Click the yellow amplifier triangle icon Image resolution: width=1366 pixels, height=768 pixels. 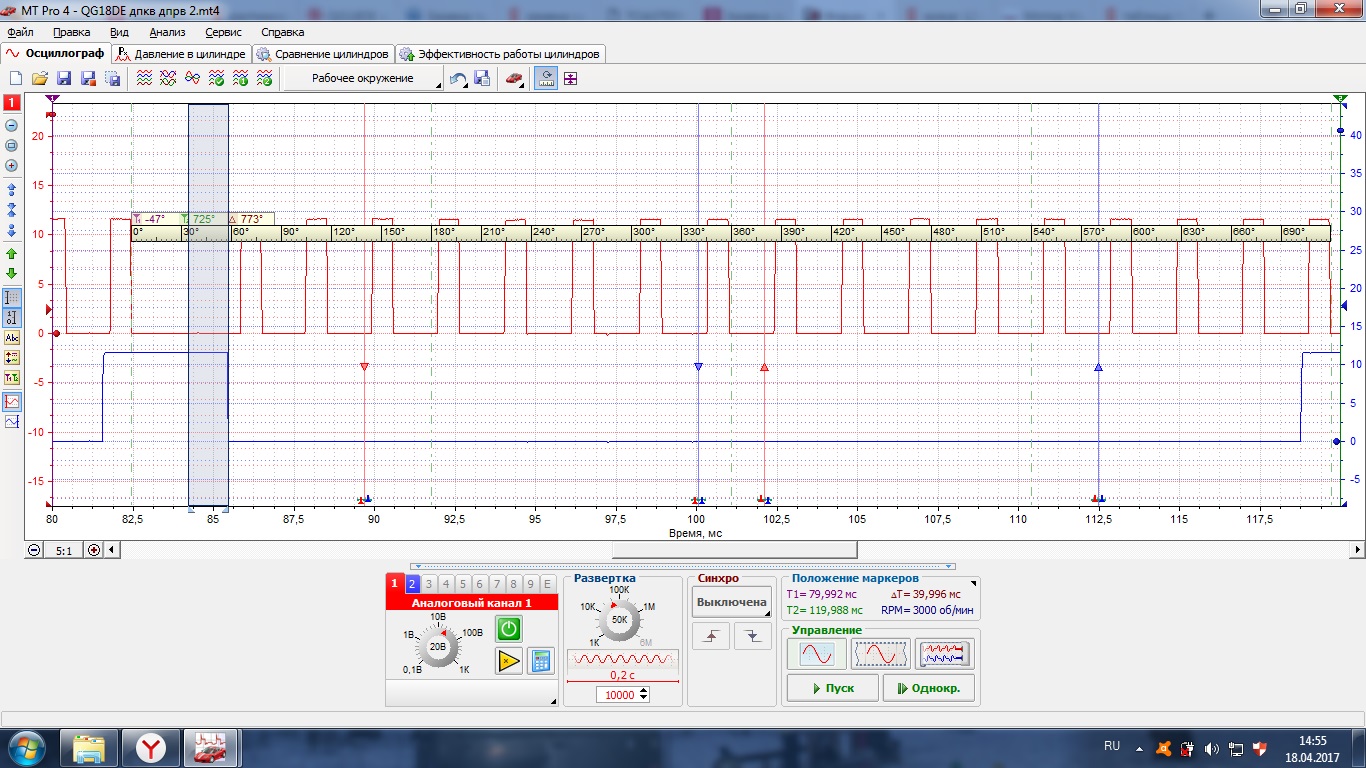(x=509, y=661)
